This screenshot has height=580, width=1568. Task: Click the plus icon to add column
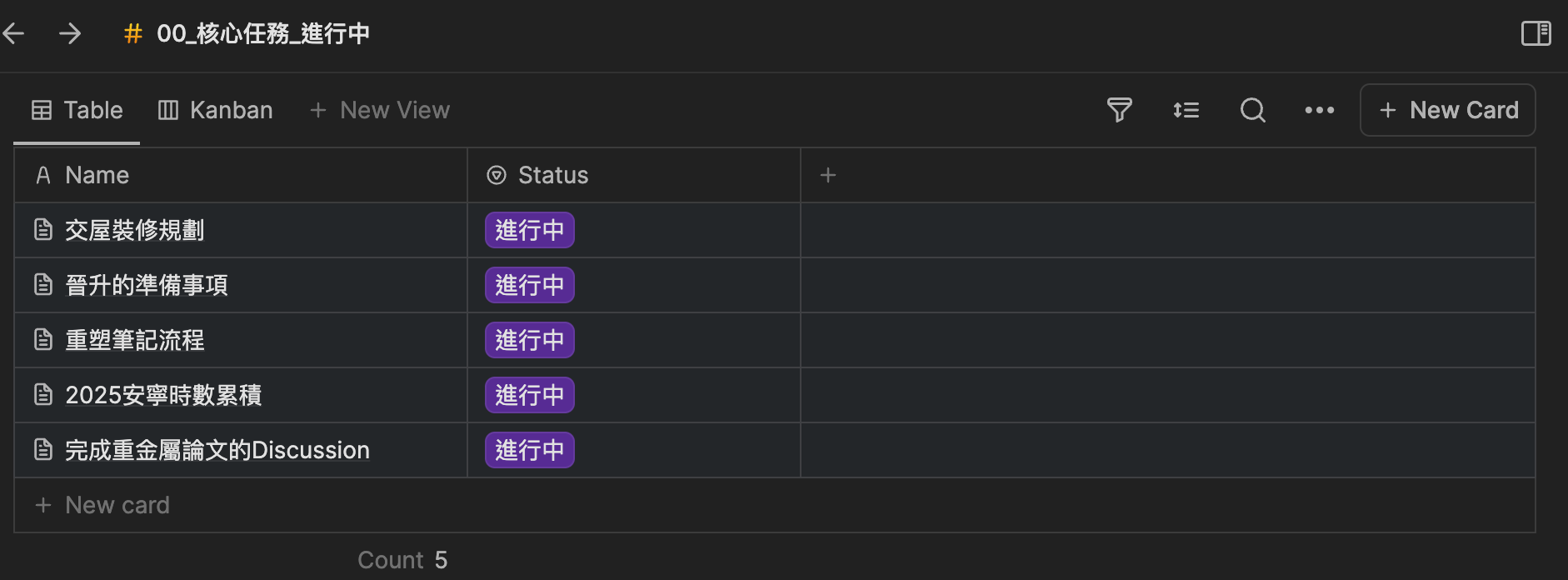(x=827, y=175)
